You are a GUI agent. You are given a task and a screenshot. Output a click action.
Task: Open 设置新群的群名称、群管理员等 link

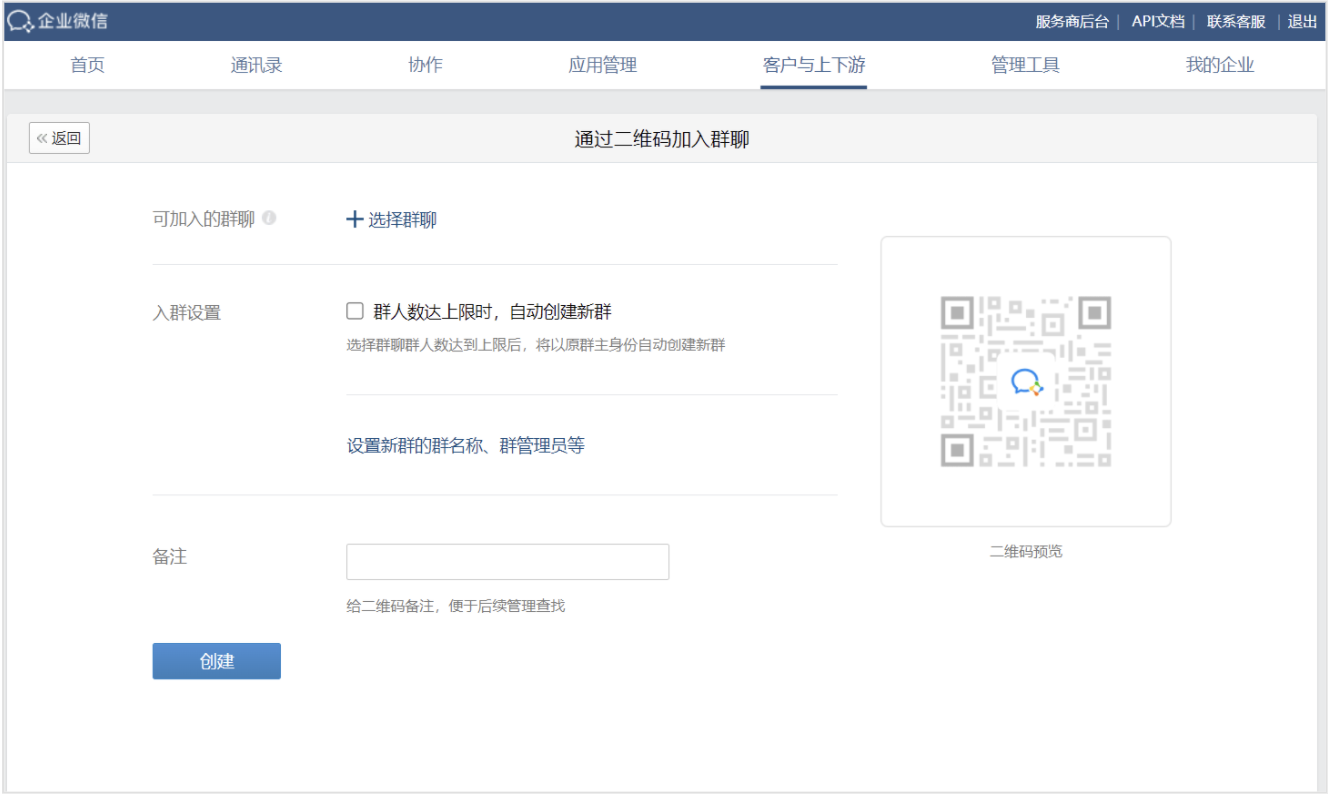pyautogui.click(x=466, y=446)
